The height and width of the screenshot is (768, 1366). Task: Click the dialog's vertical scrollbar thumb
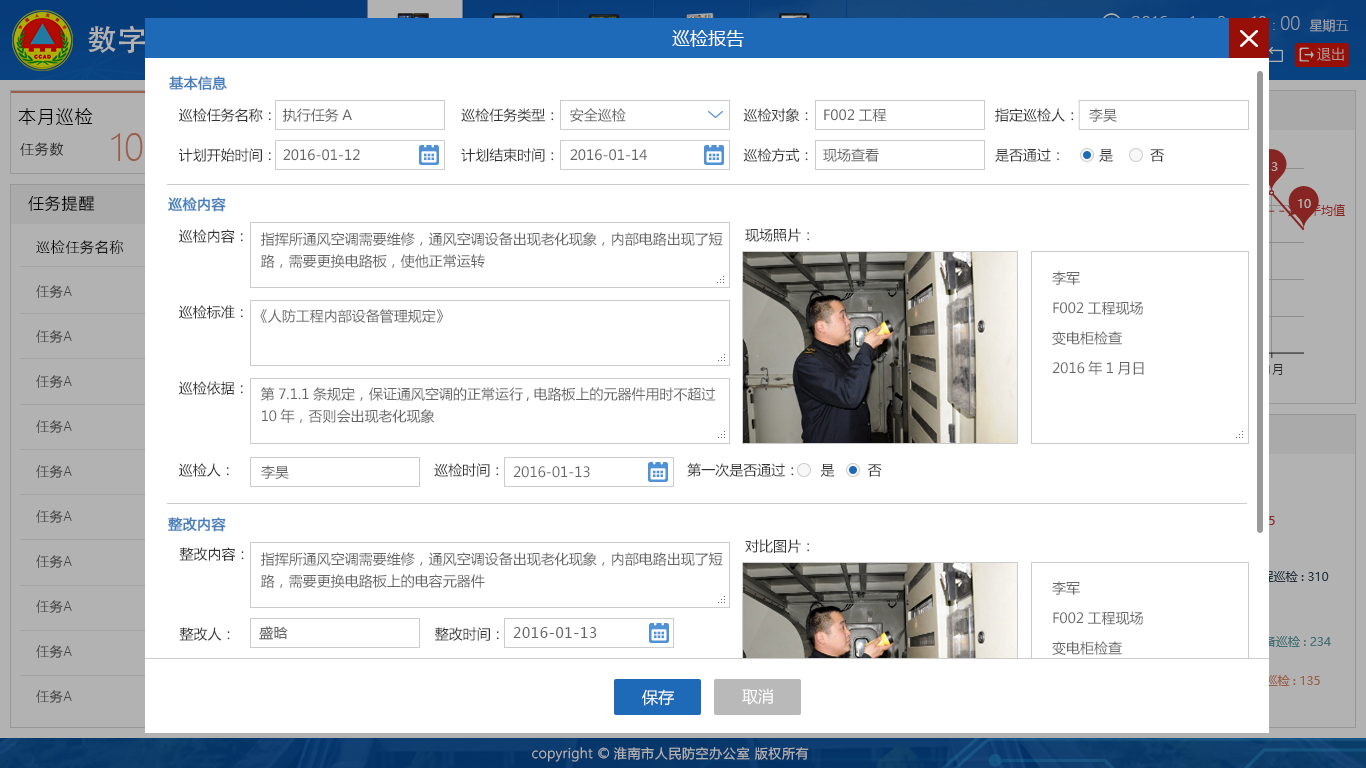coord(1260,302)
